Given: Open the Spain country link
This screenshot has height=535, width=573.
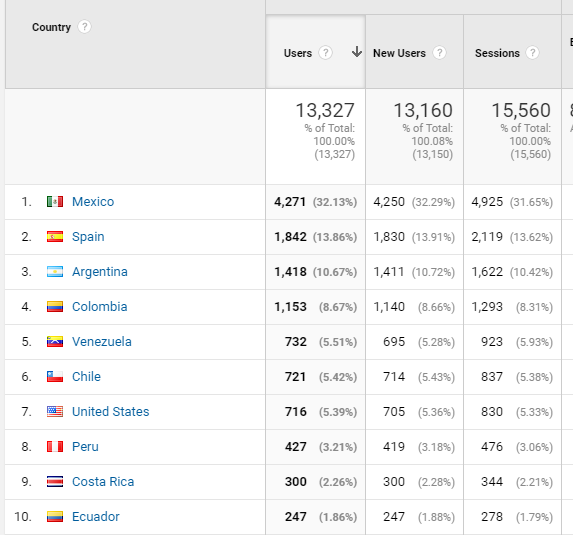Looking at the screenshot, I should (88, 236).
